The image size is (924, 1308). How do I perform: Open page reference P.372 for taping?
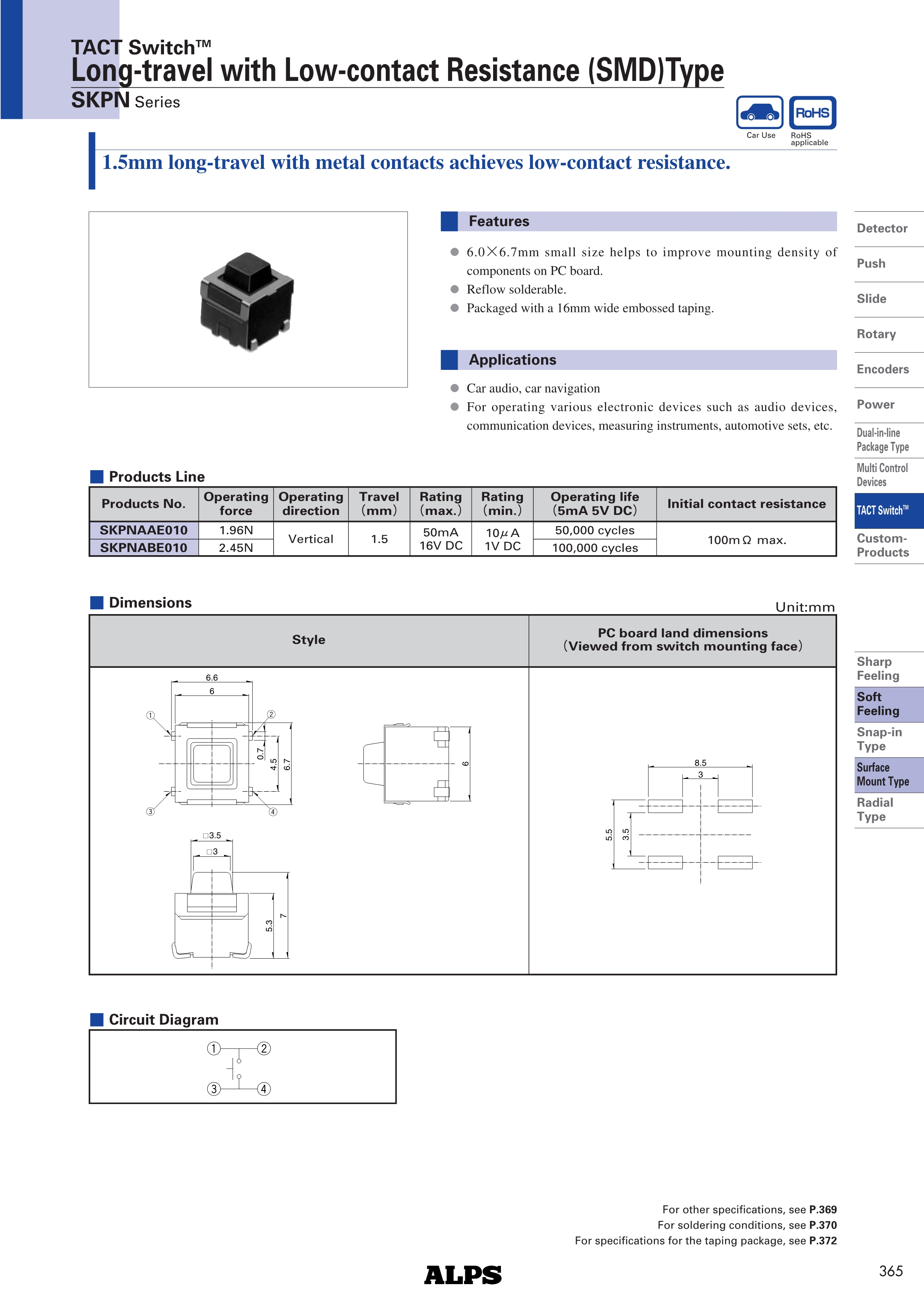click(x=823, y=1241)
